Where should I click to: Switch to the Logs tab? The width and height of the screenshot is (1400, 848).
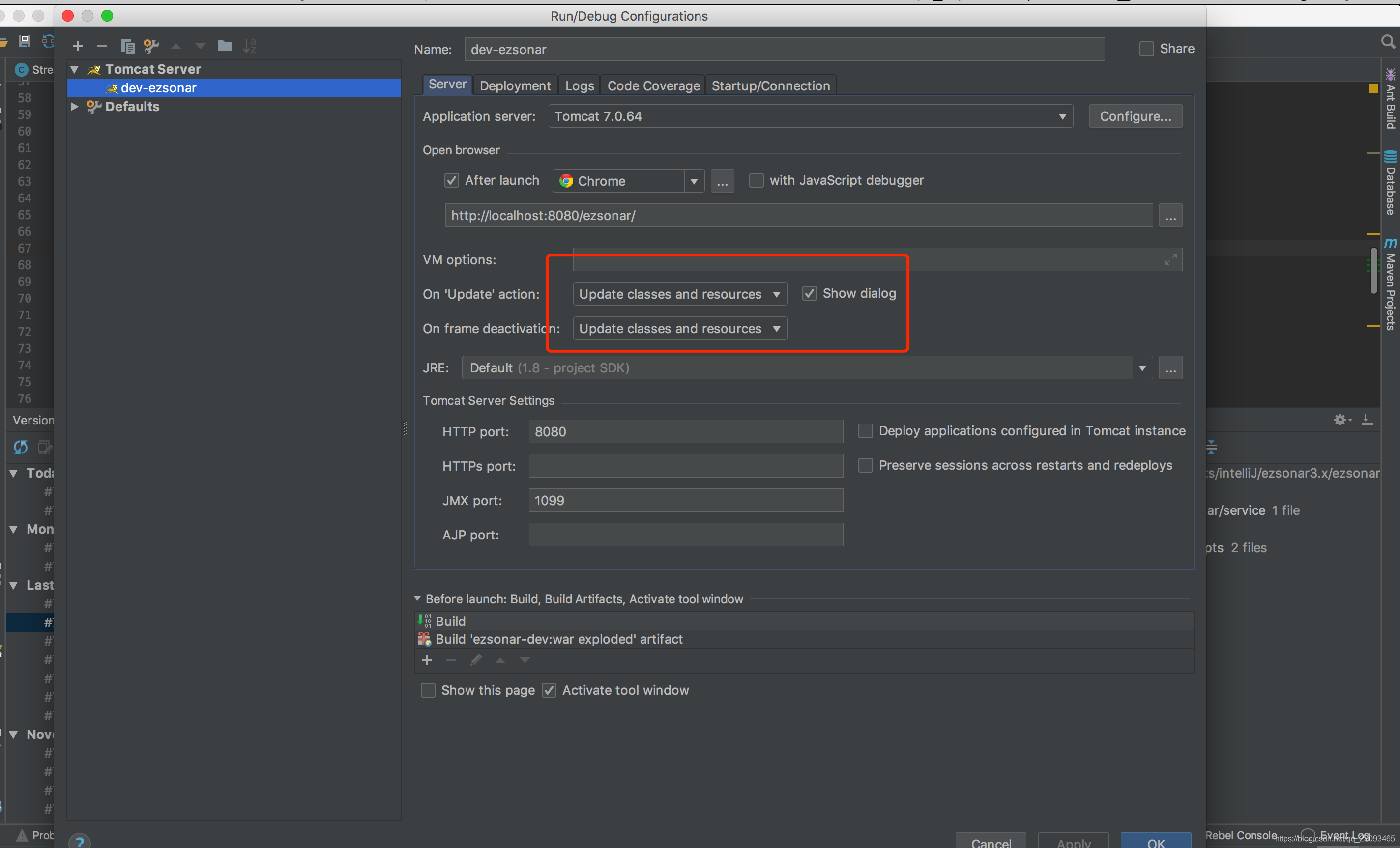pos(579,86)
